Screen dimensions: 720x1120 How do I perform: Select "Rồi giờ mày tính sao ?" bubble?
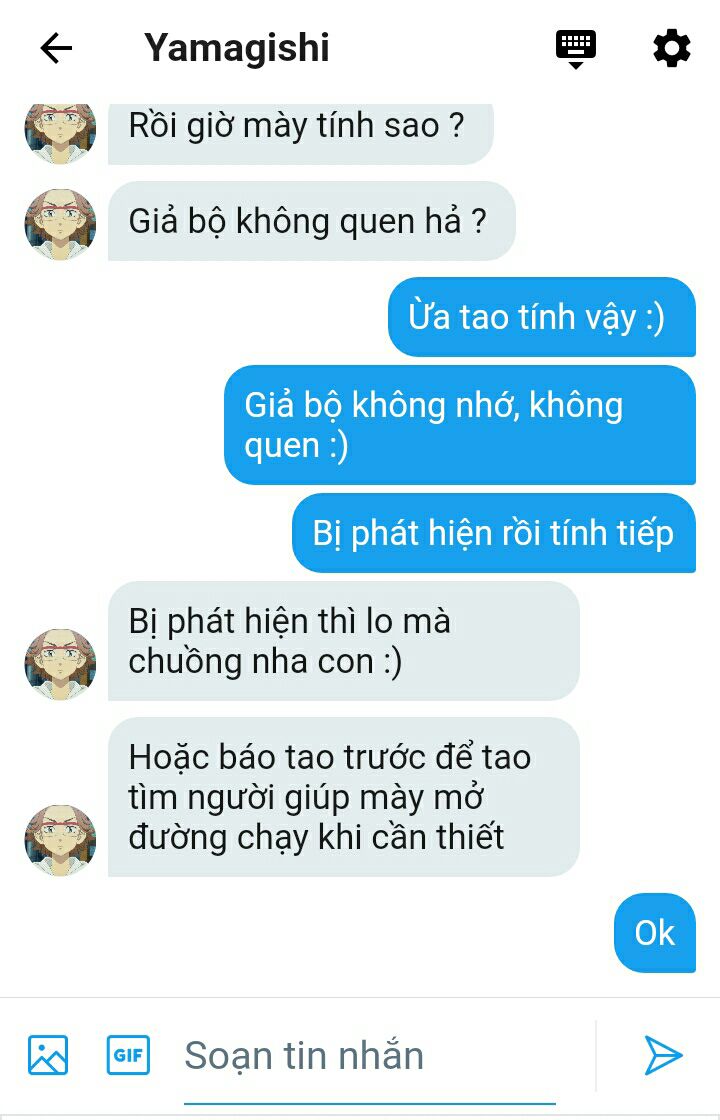[x=301, y=134]
